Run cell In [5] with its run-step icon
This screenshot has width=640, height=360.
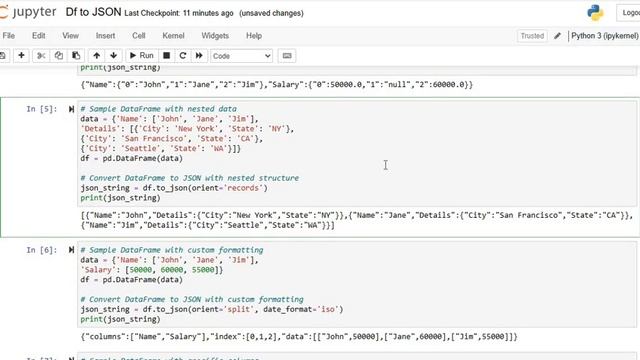(71, 109)
